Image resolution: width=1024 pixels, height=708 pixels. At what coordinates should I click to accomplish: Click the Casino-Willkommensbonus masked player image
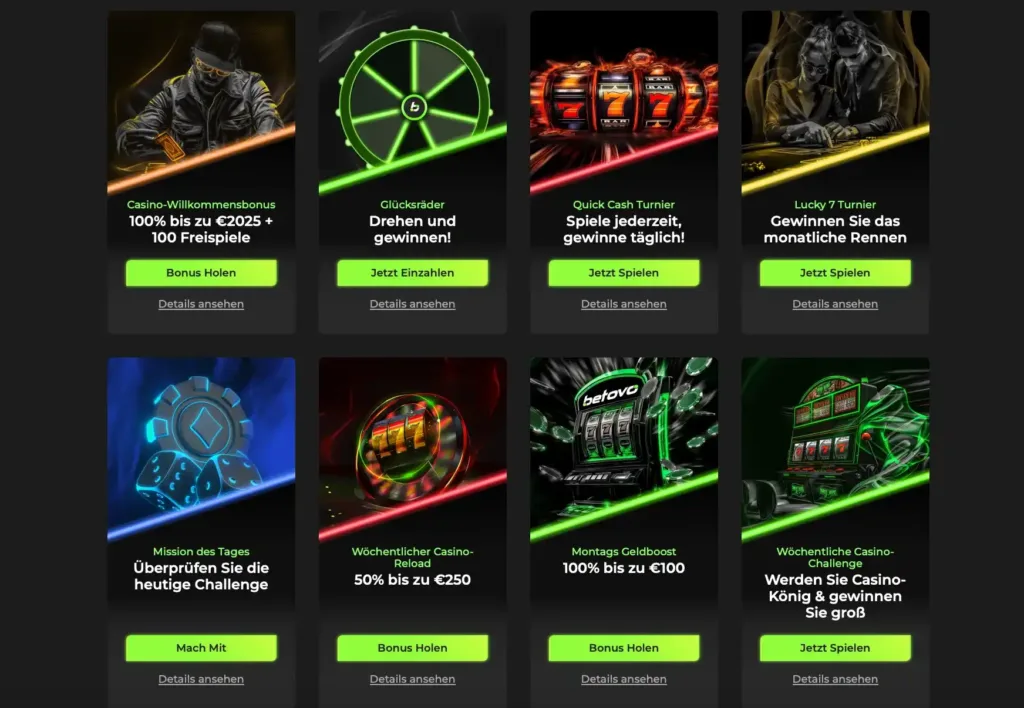click(x=201, y=103)
